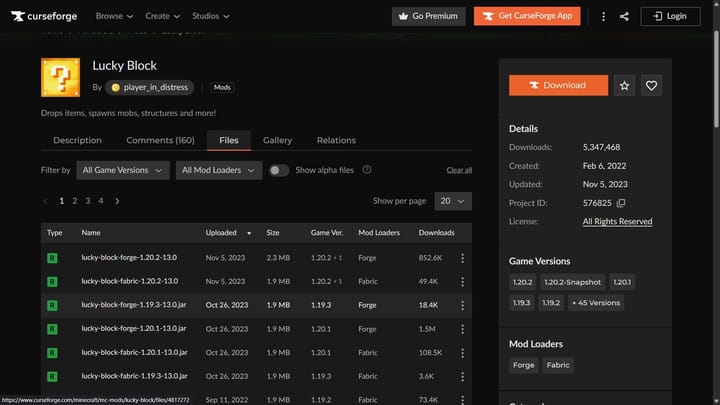Screen dimensions: 720x405
Task: Click the Clear all filters link
Action: click(x=459, y=170)
